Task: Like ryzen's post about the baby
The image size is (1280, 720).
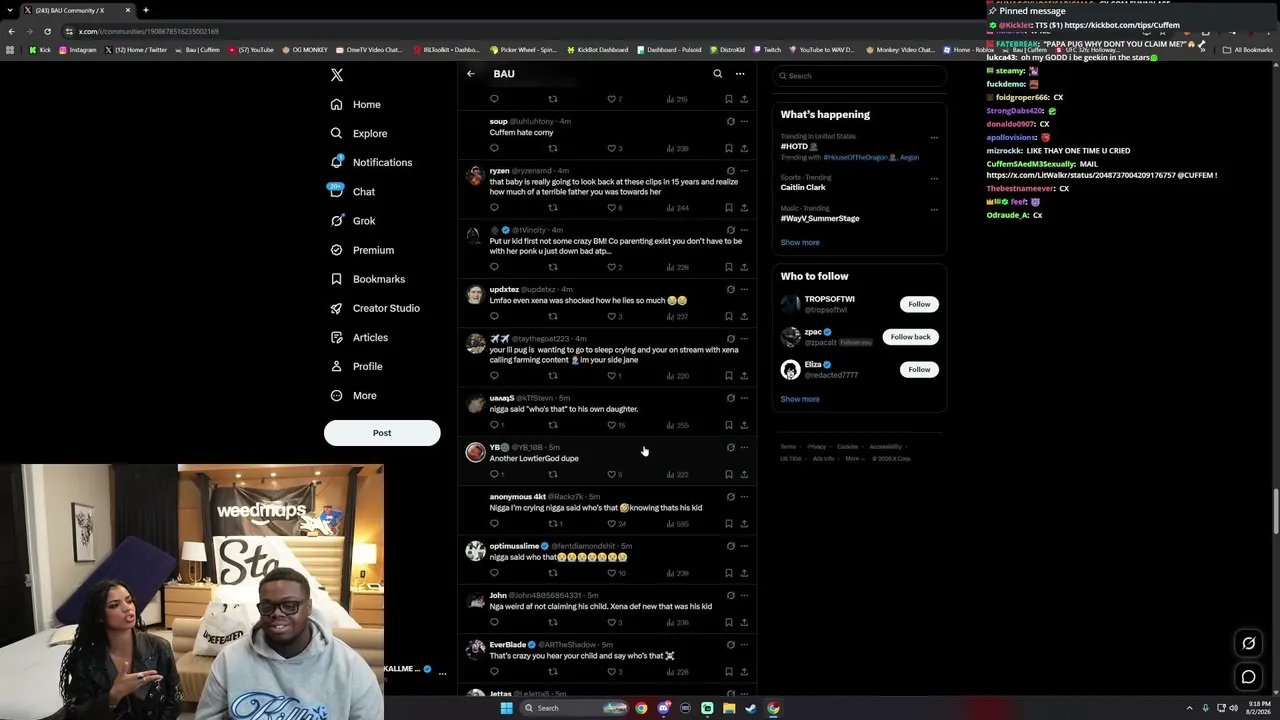Action: 612,208
